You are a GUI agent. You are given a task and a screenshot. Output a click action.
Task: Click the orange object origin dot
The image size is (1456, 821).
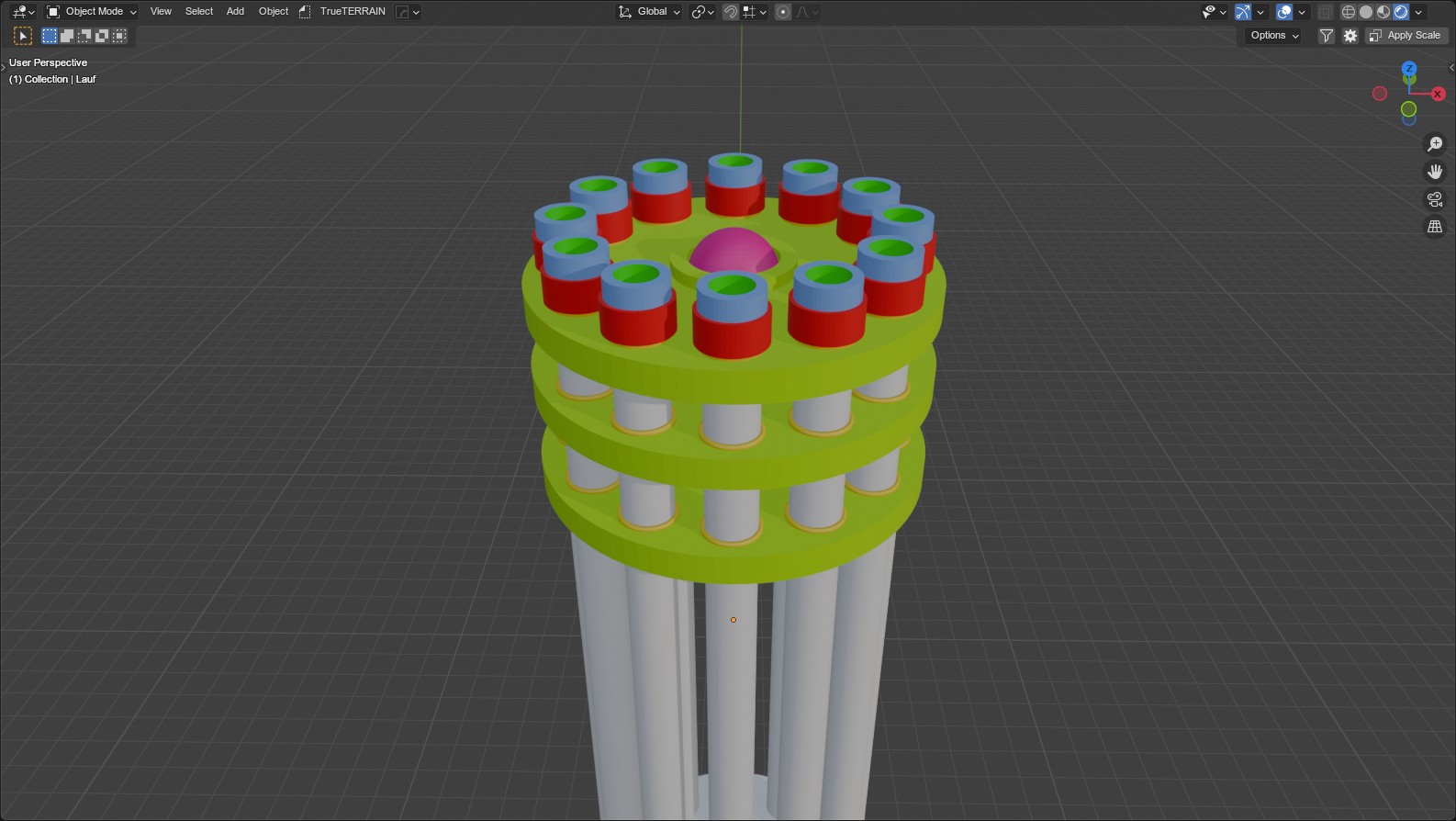point(734,620)
